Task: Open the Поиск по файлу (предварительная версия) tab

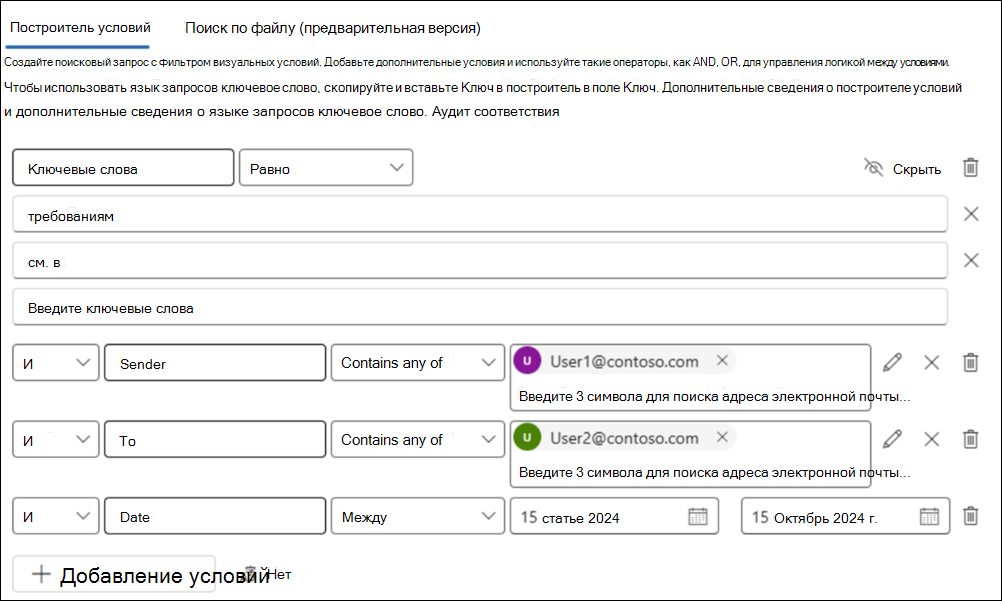Action: pos(332,27)
